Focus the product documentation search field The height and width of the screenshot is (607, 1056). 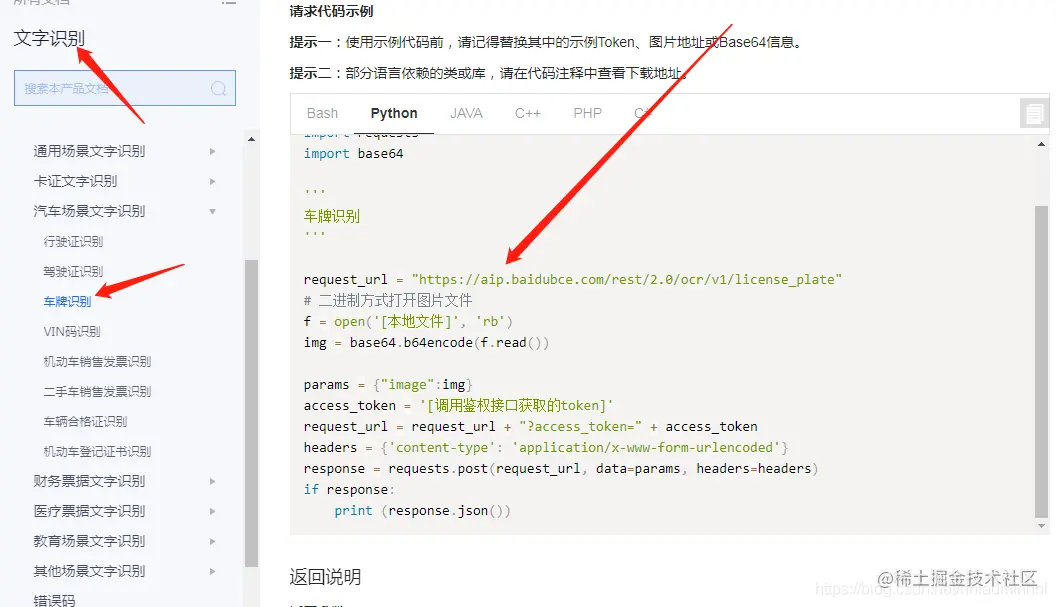125,88
